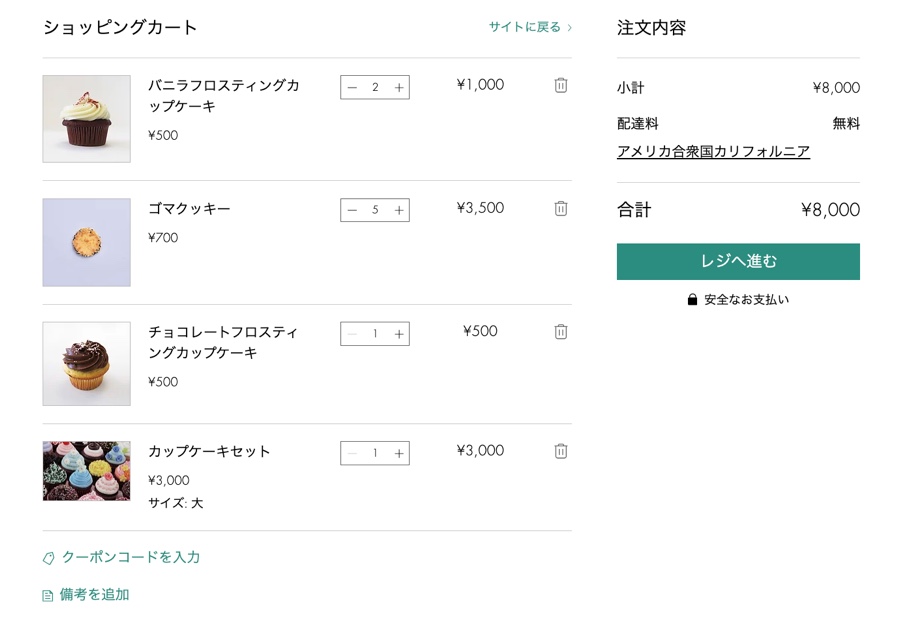Expand 備考を追加 note section
Image resolution: width=900 pixels, height=620 pixels.
(94, 595)
